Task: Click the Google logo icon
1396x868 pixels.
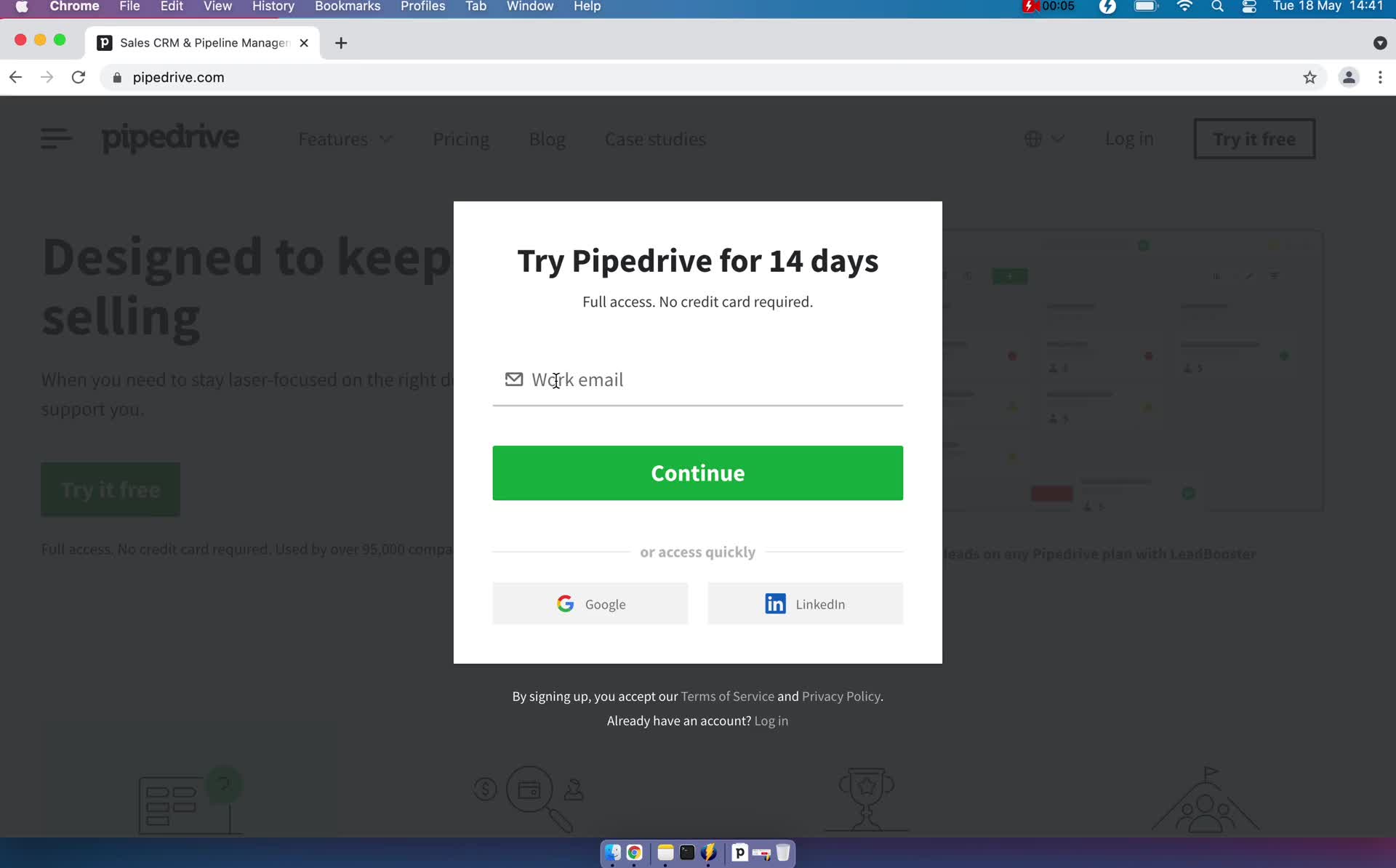Action: point(565,604)
